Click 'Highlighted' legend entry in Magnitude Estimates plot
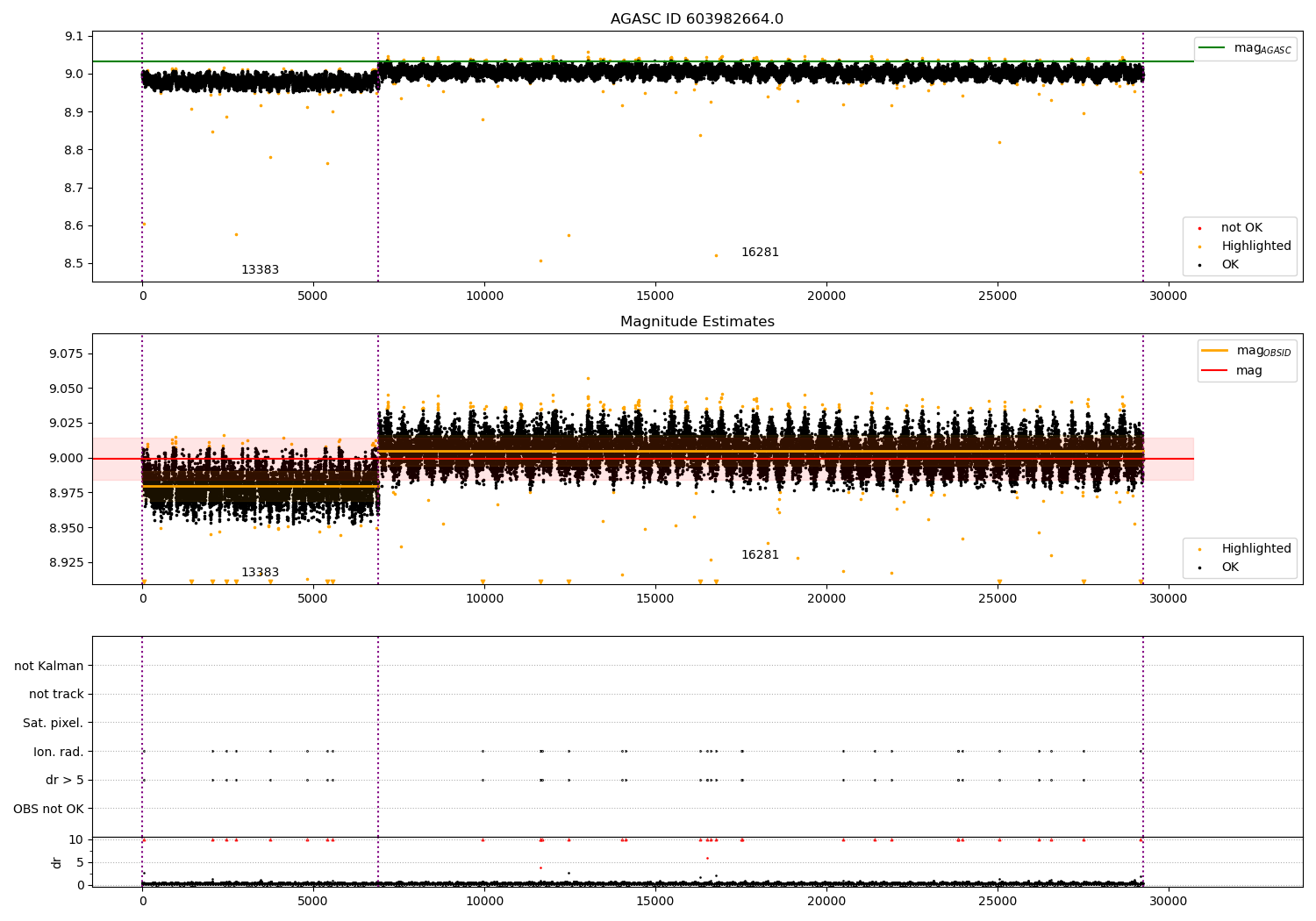 click(1255, 549)
